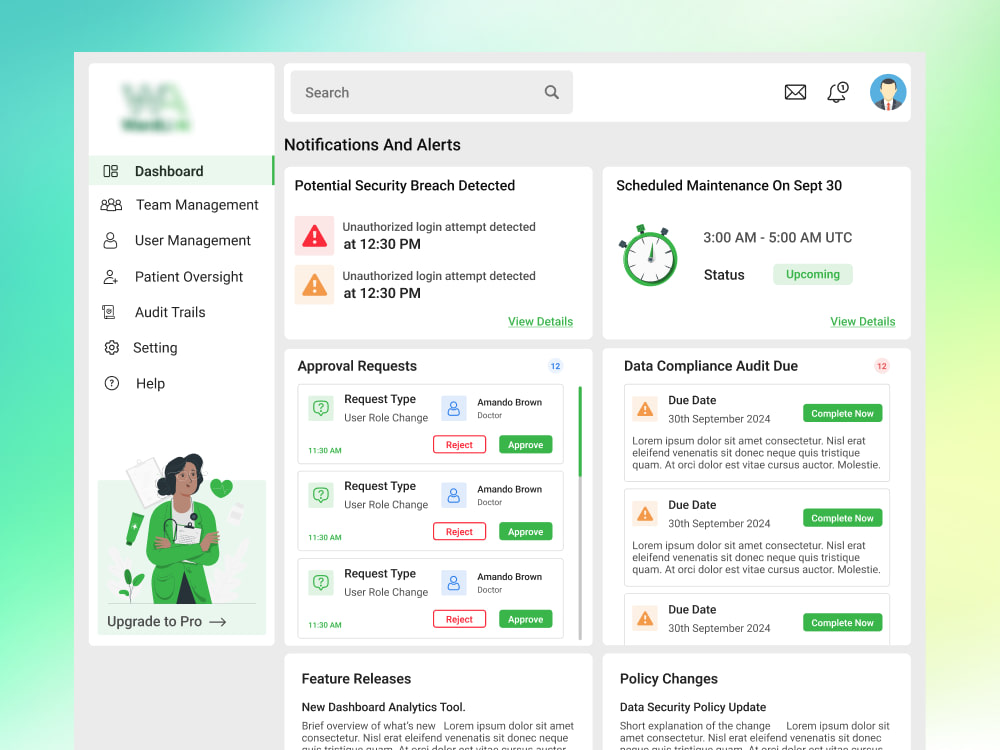Reject the first approval request

coord(459,445)
